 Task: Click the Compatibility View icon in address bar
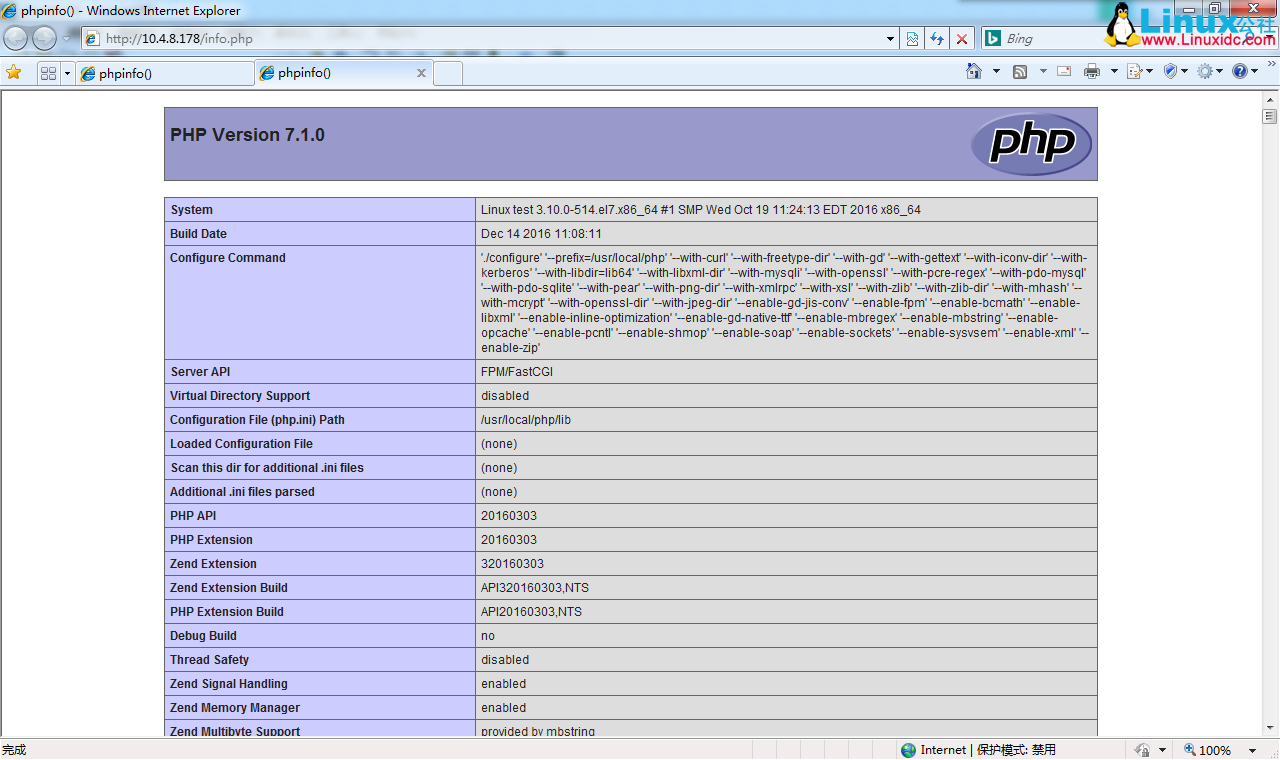click(x=912, y=38)
